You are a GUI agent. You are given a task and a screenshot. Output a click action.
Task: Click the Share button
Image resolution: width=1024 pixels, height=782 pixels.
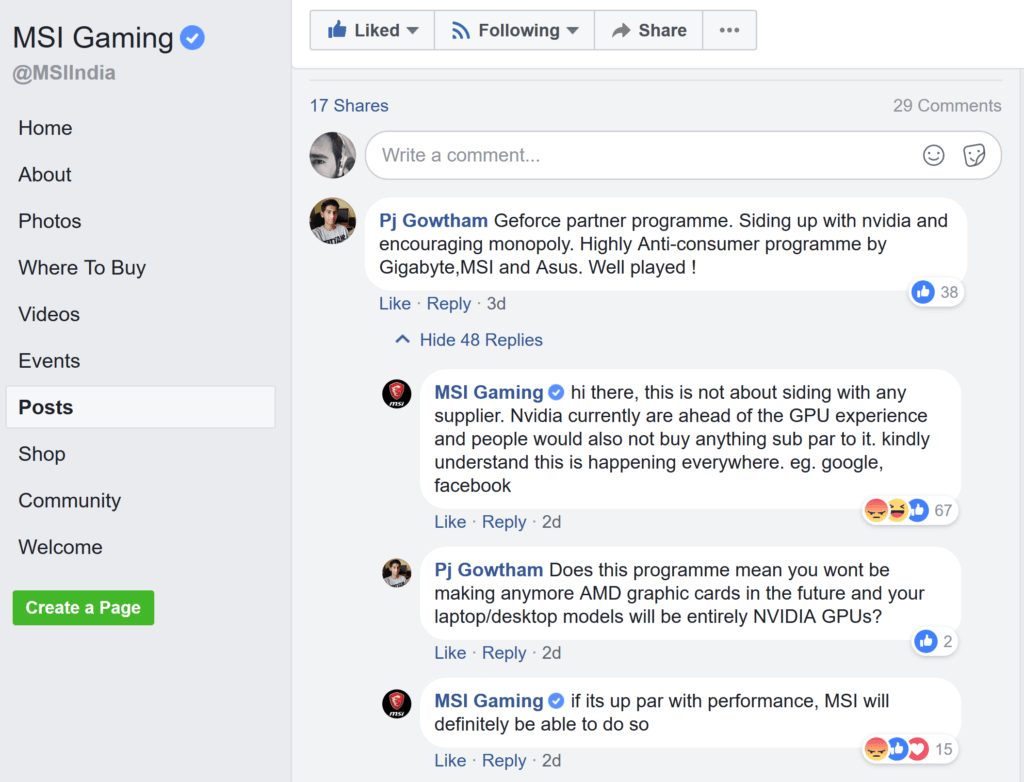point(648,30)
